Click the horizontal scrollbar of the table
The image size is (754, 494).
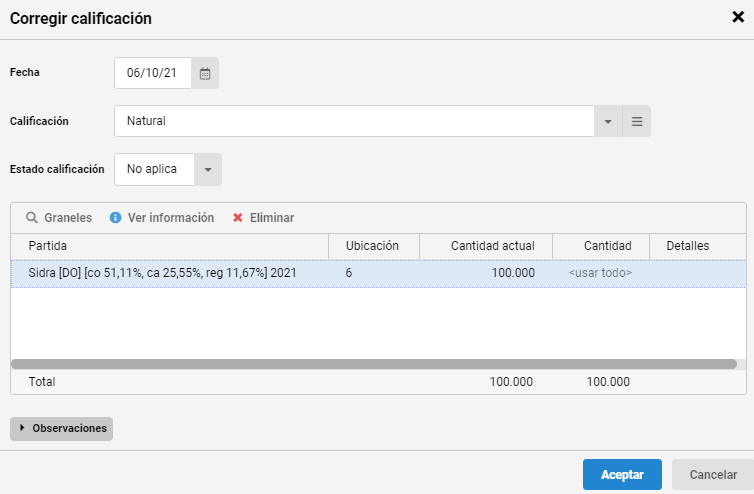374,364
